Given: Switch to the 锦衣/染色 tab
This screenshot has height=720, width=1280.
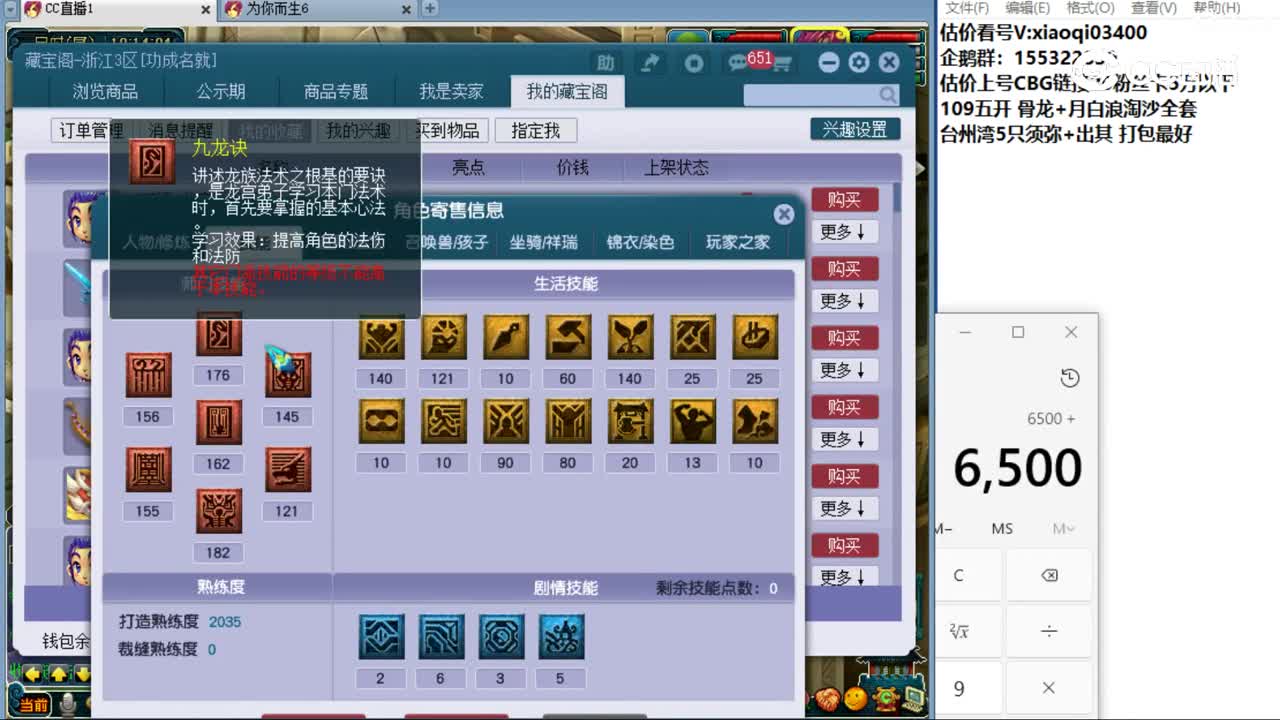Looking at the screenshot, I should tap(640, 242).
